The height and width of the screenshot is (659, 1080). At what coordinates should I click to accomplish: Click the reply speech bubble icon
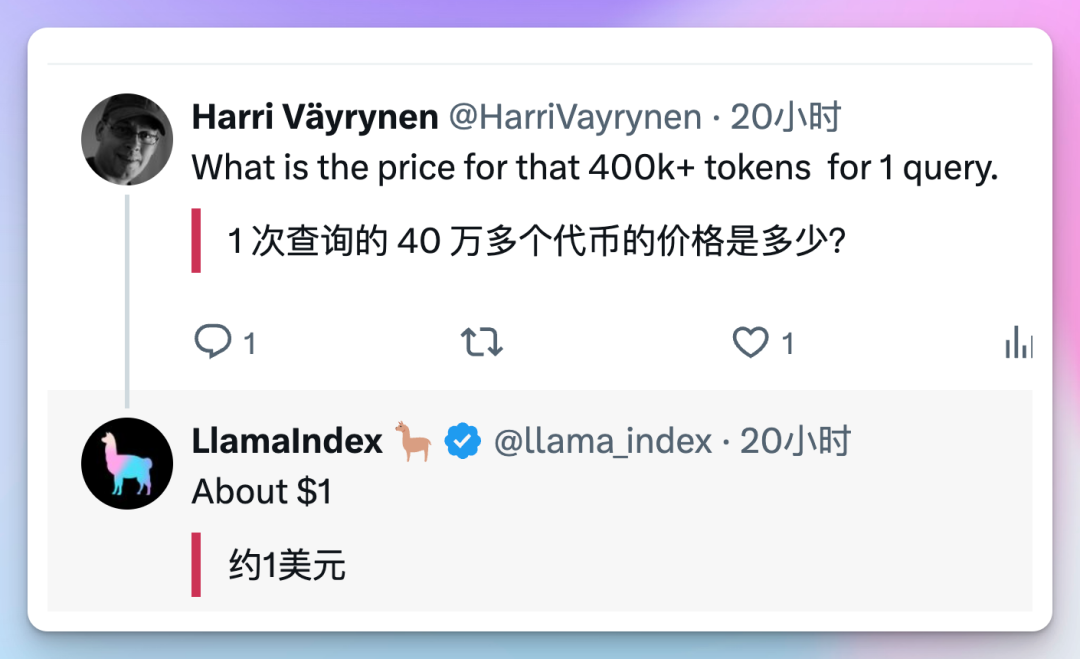(x=213, y=342)
